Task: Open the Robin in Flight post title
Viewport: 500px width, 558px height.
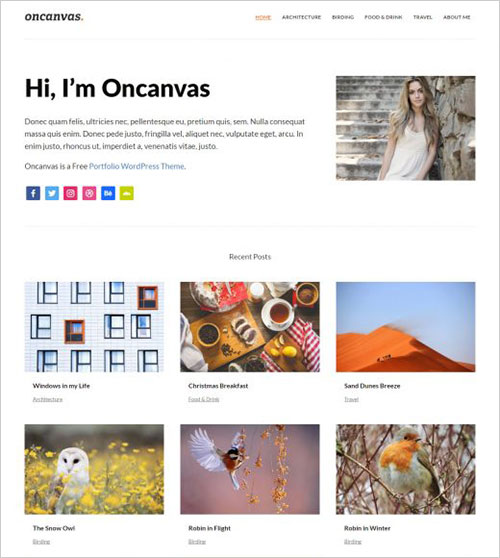Action: tap(210, 528)
